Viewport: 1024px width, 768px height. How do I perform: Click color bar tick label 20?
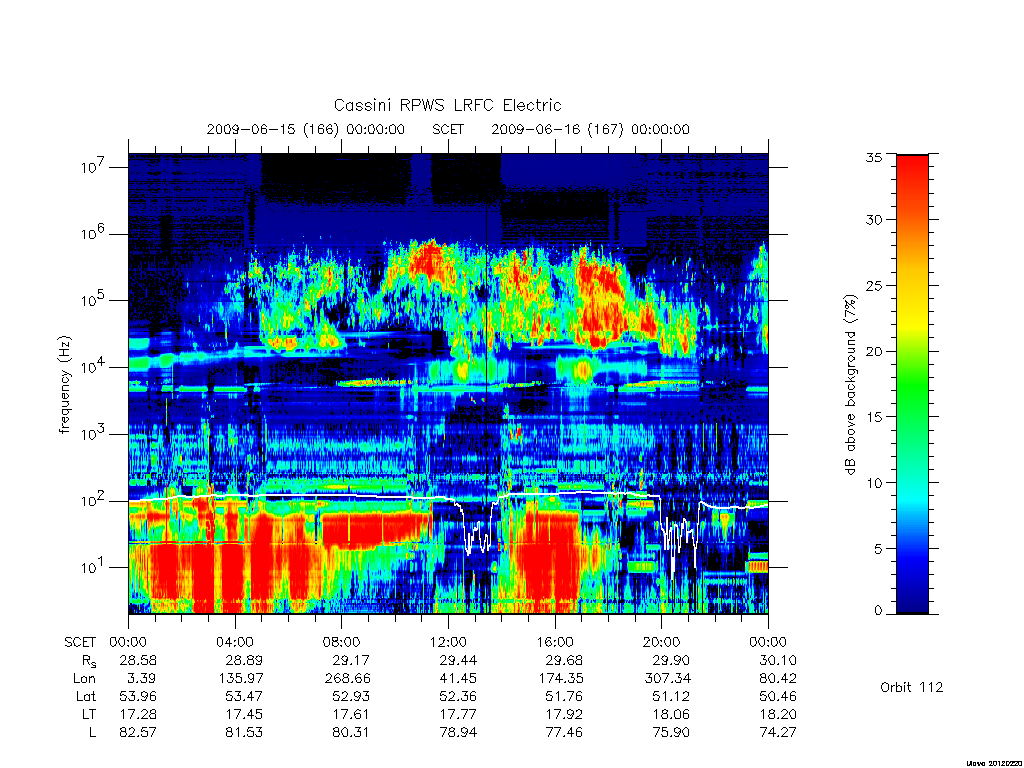874,351
